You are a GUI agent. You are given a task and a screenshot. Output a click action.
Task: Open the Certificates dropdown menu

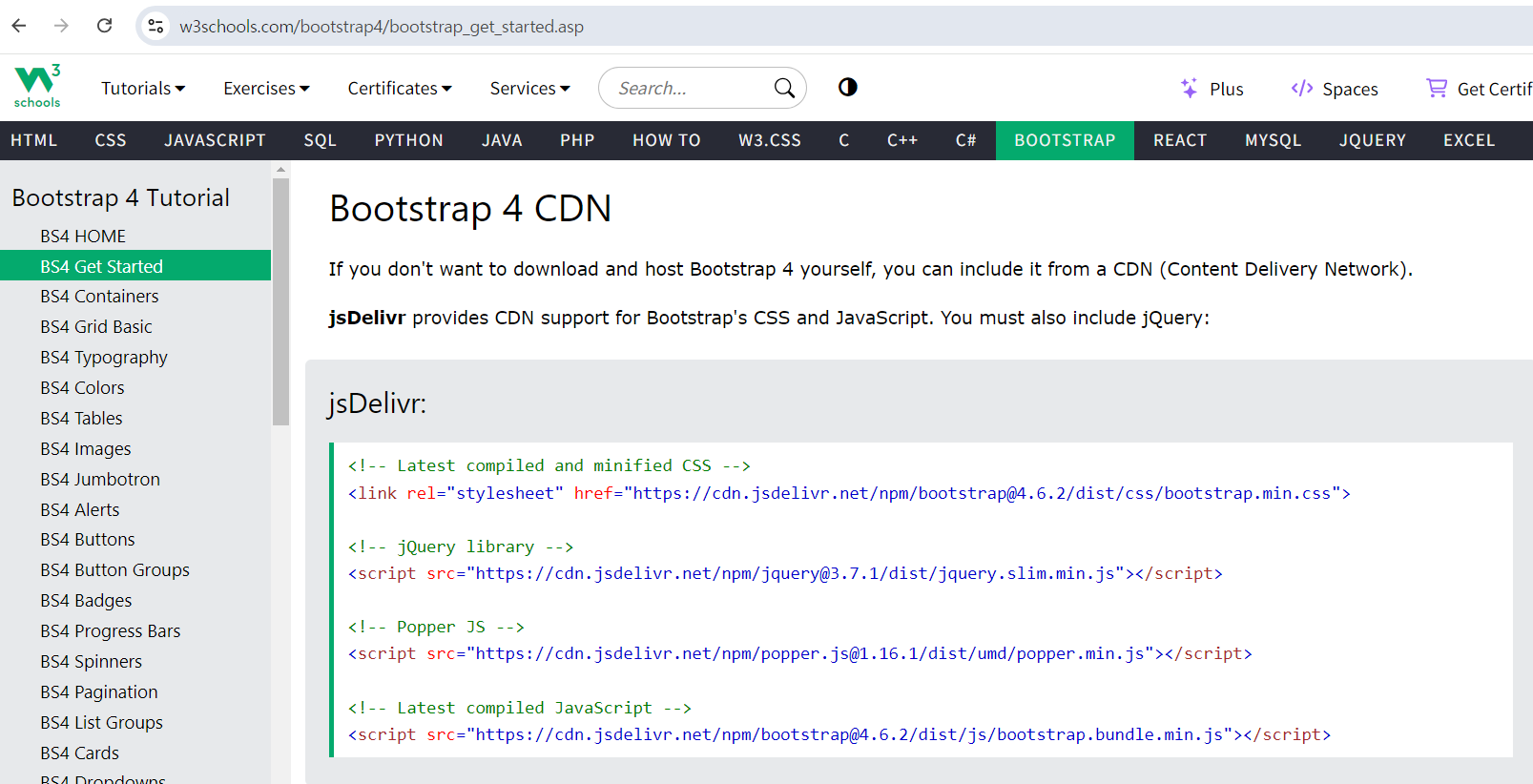point(400,88)
